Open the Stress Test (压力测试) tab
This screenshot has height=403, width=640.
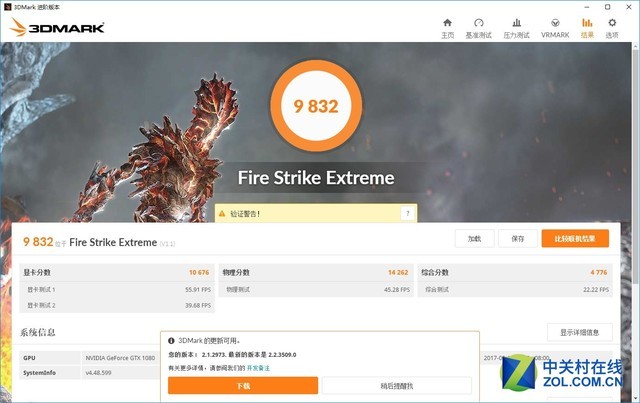516,28
